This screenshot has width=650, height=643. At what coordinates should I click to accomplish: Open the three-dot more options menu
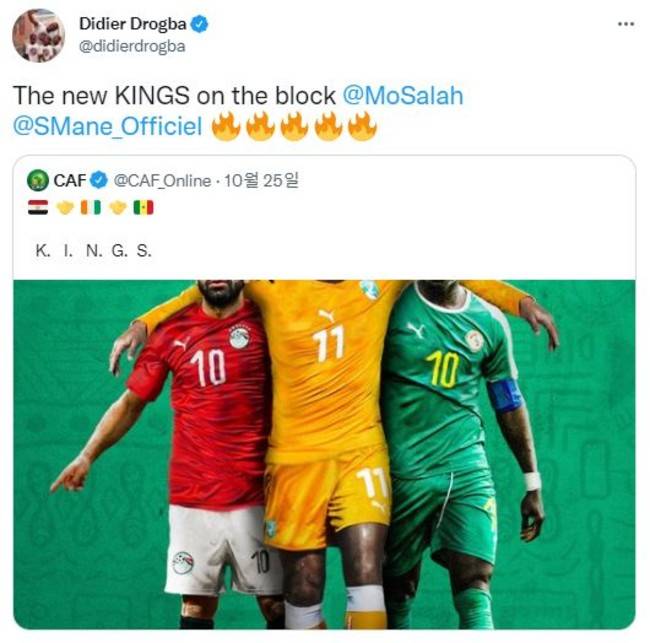click(626, 24)
